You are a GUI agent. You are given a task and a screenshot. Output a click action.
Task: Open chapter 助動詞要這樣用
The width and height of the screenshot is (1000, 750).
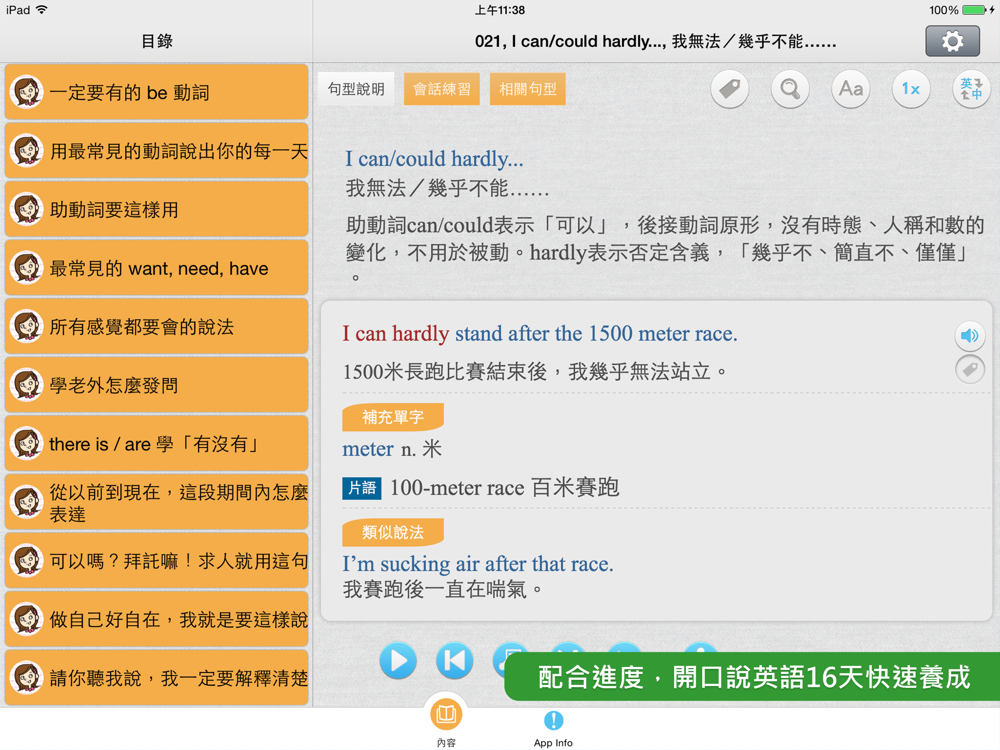pyautogui.click(x=156, y=209)
